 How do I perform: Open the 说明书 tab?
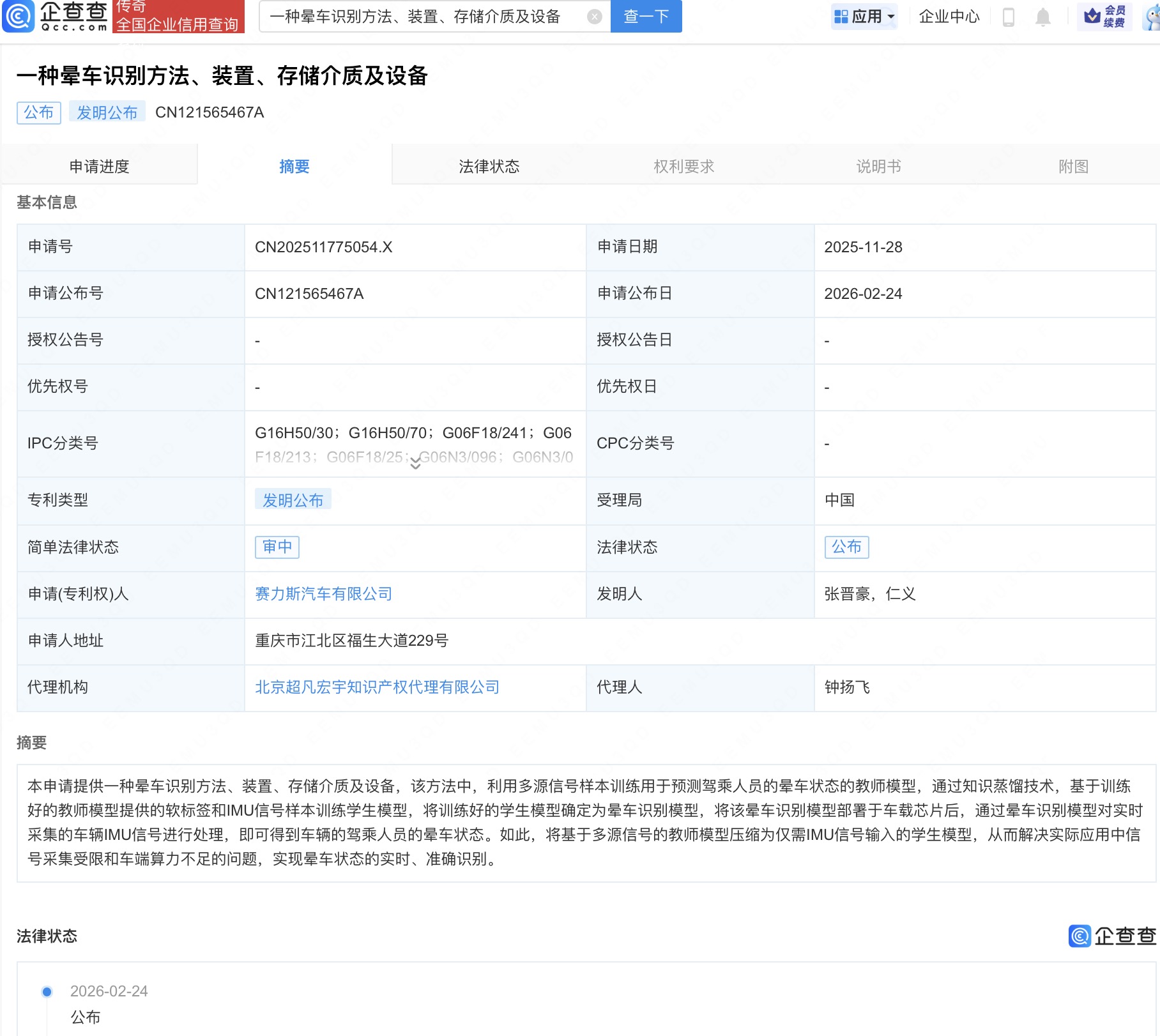878,166
